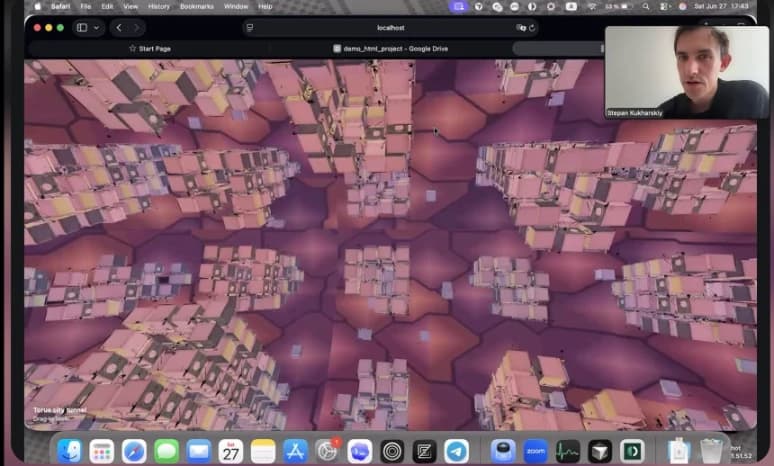Screen dimensions: 774x466
Task: Expand the sidebar options dropdown arrow
Action: pyautogui.click(x=97, y=28)
